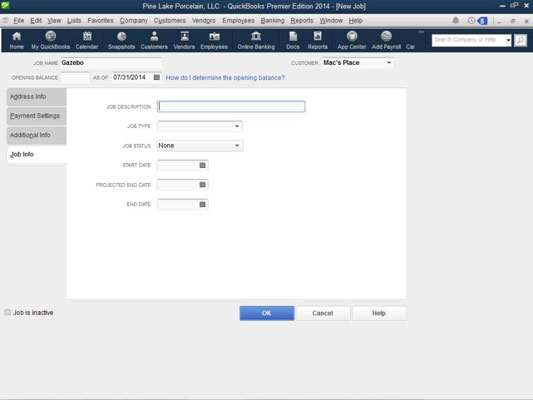This screenshot has width=533, height=400.
Task: Open the Home icon in toolbar
Action: 16,40
